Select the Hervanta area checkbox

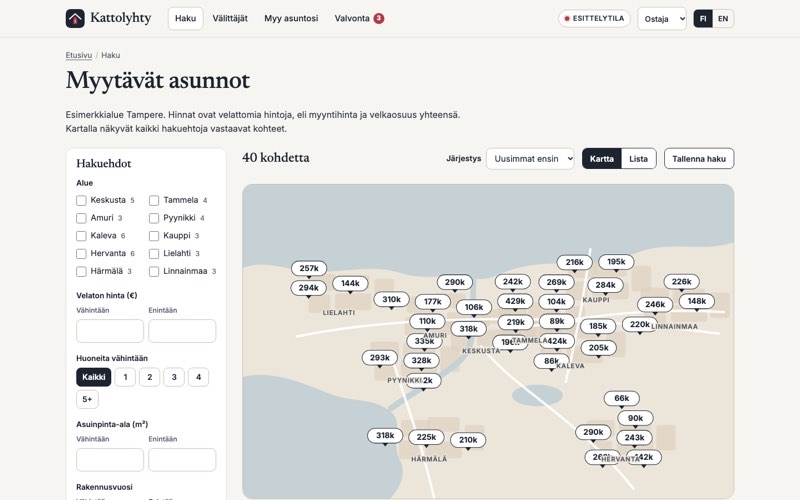pos(81,254)
